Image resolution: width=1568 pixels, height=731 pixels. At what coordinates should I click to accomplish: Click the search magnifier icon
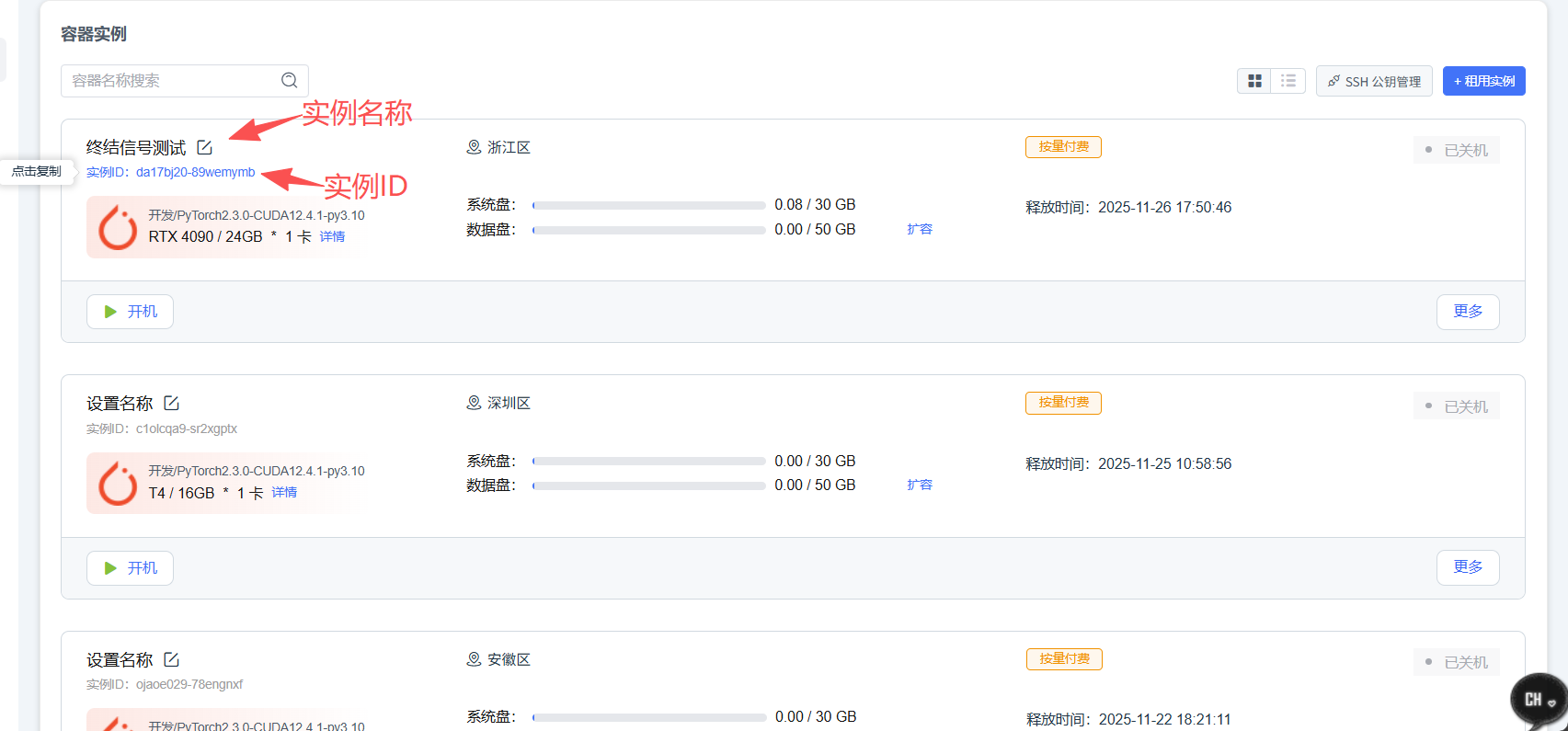coord(289,81)
